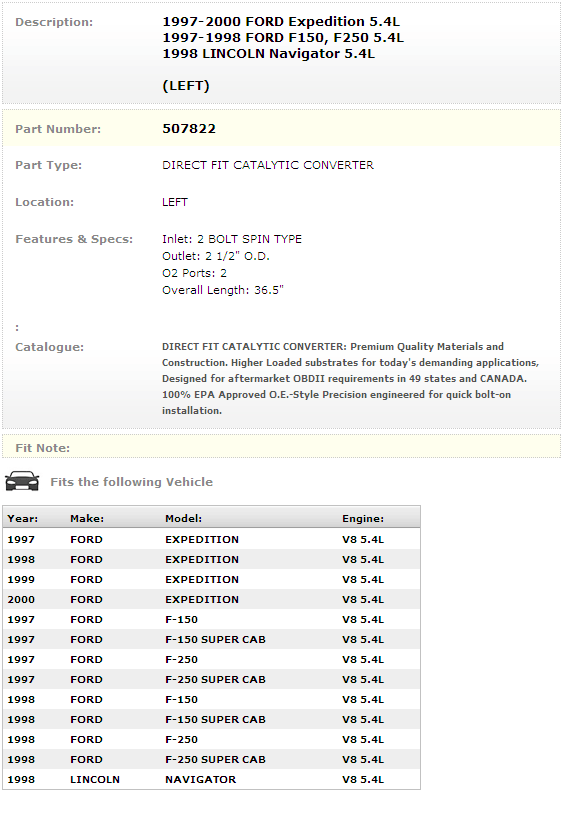Click the 1999 year cell
Screen dimensions: 570x819
click(x=21, y=579)
